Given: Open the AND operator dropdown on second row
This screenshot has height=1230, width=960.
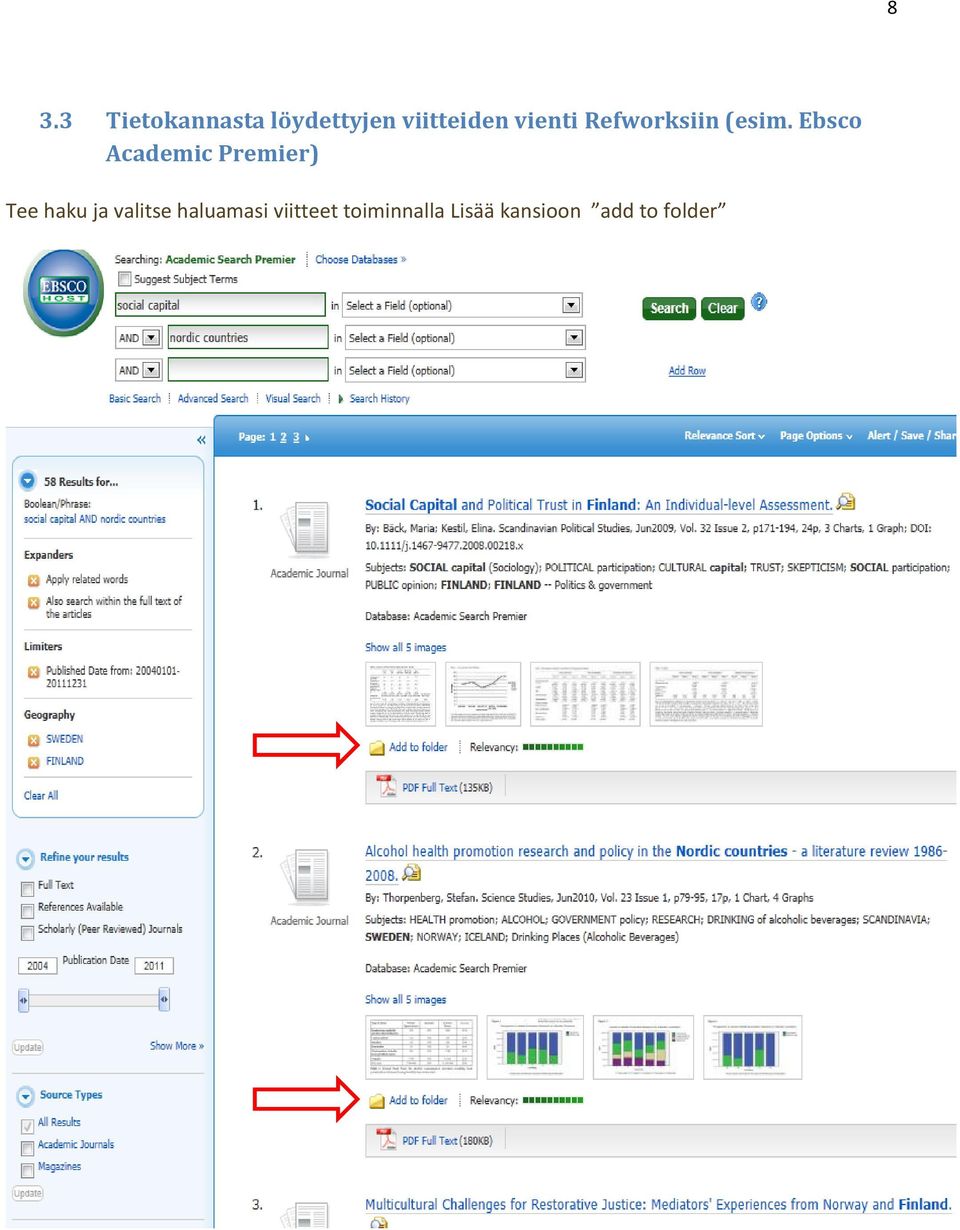Looking at the screenshot, I should 151,338.
